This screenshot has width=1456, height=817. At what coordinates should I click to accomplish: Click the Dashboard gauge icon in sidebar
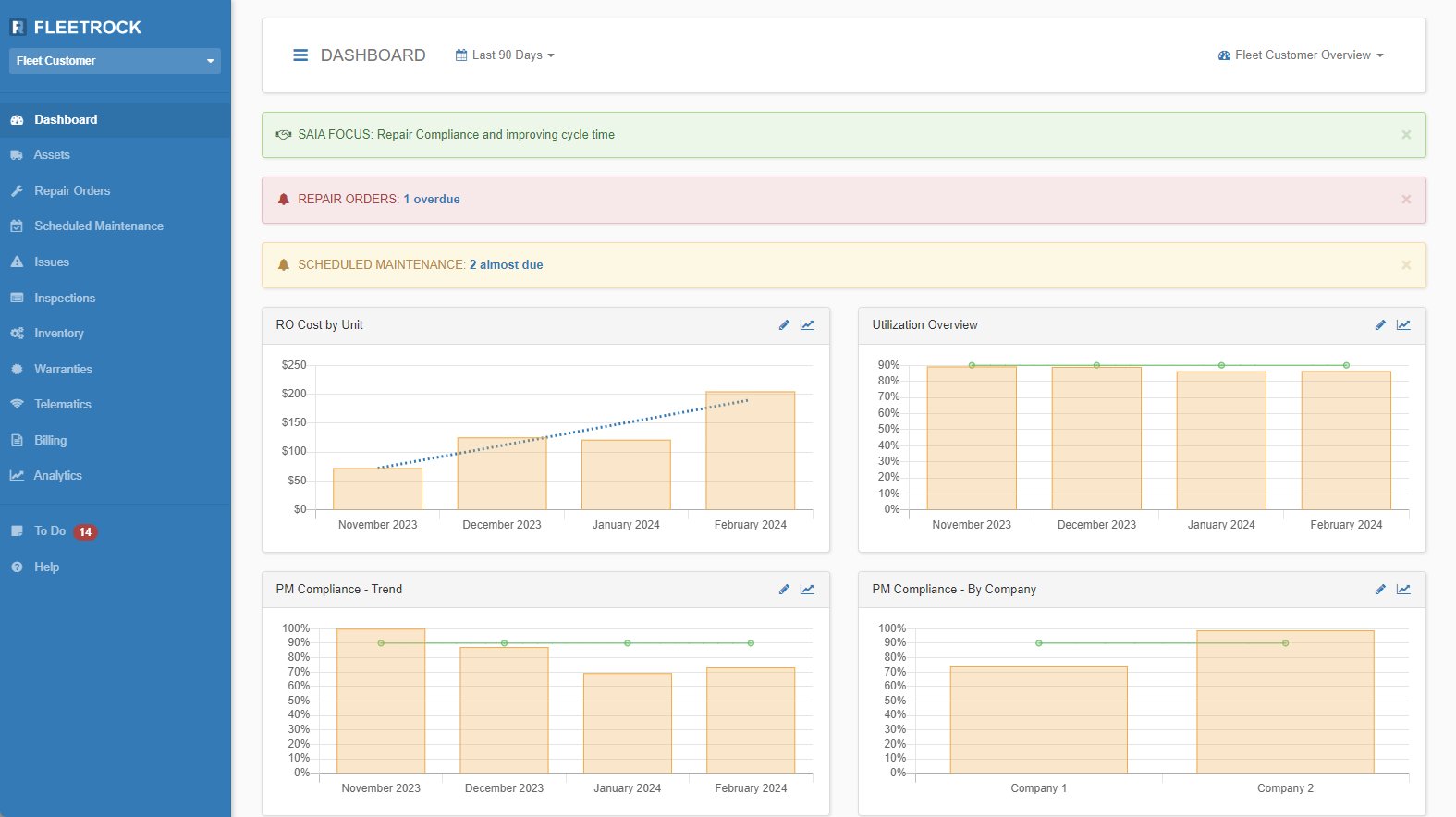tap(17, 120)
